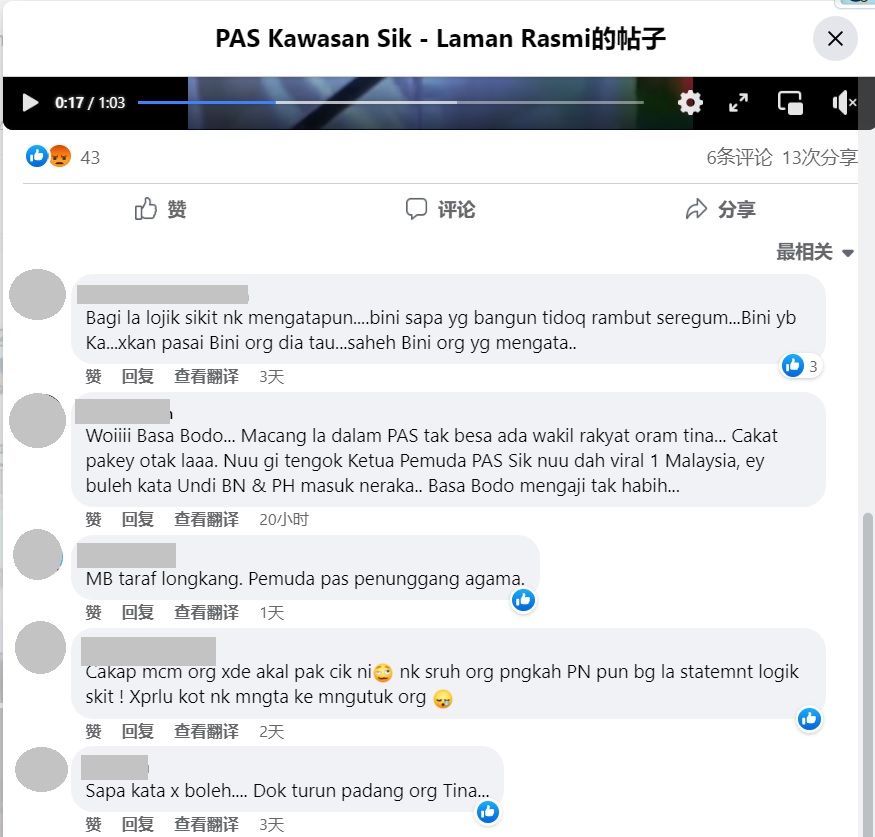Unmute the video sound

[844, 103]
